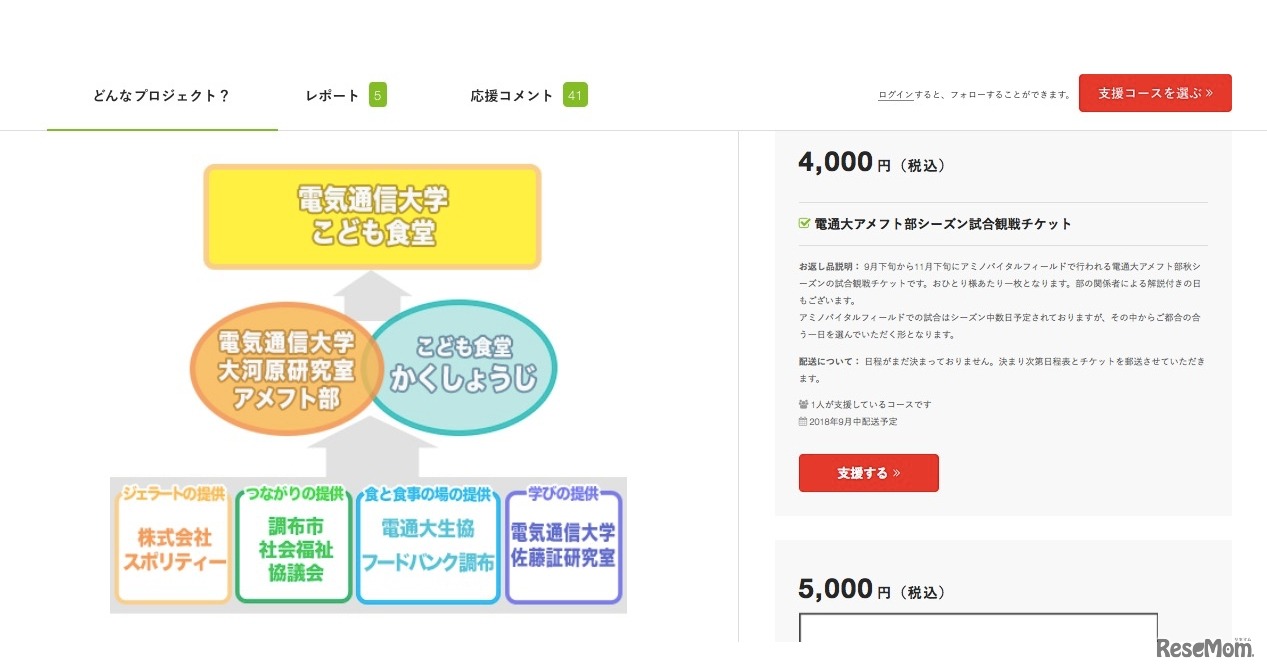Select the 株式会社スポリティー card in the diagram
1267x671 pixels.
coord(171,545)
